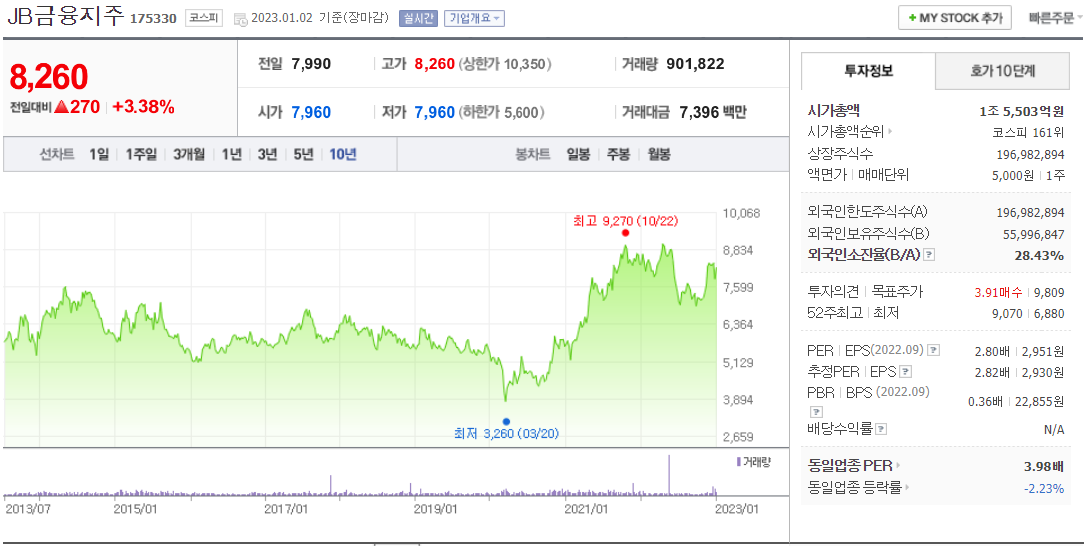1087x546 pixels.
Task: Click the 투자의견 link
Action: click(x=834, y=292)
